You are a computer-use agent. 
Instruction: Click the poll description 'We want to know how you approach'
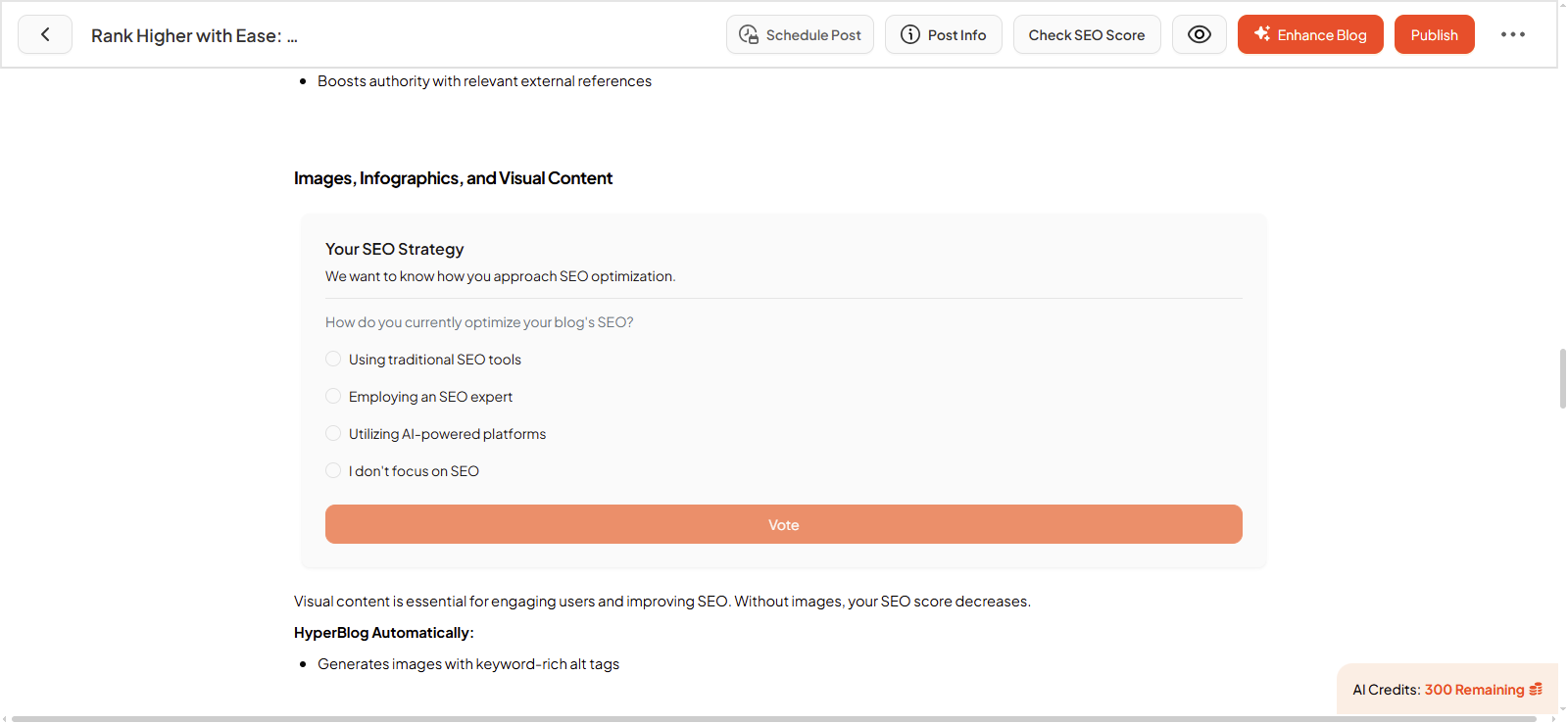500,276
